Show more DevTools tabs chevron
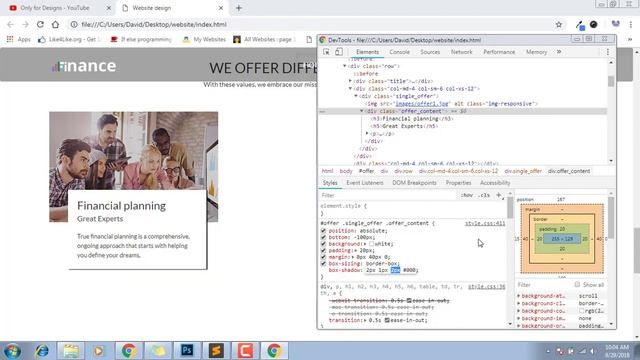The image size is (640, 360). [559, 52]
